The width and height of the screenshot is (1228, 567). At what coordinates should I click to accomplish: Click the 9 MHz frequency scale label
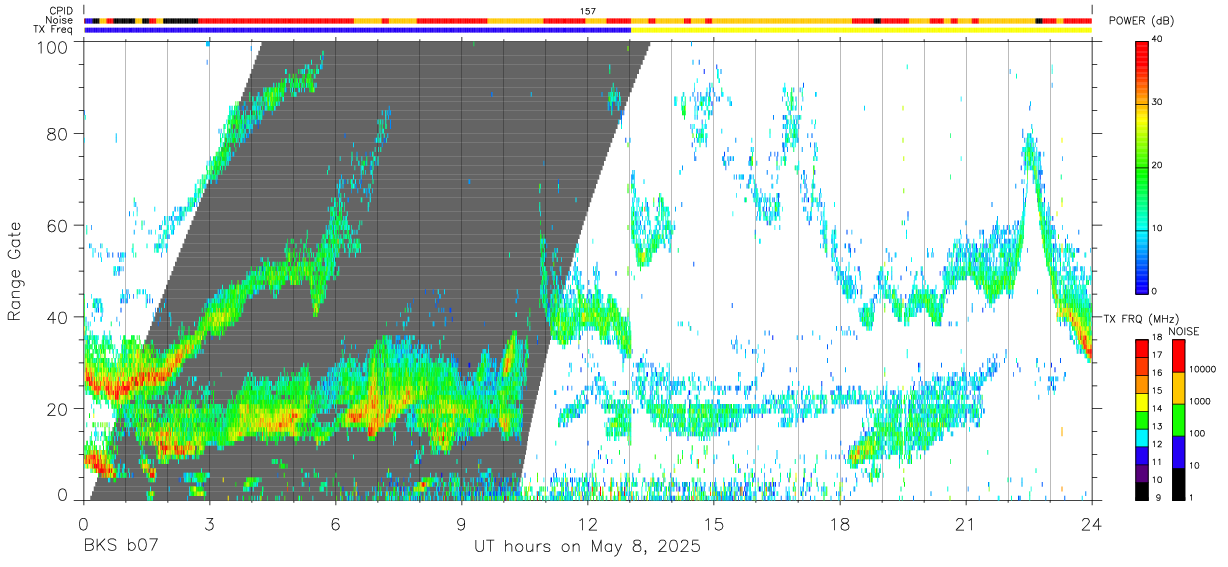point(1158,498)
